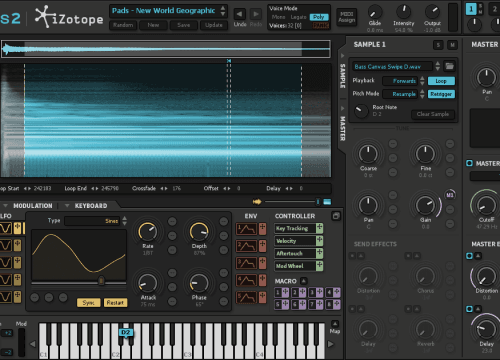Click keyboard scroll left arrow
This screenshot has width=500, height=360.
point(33,344)
